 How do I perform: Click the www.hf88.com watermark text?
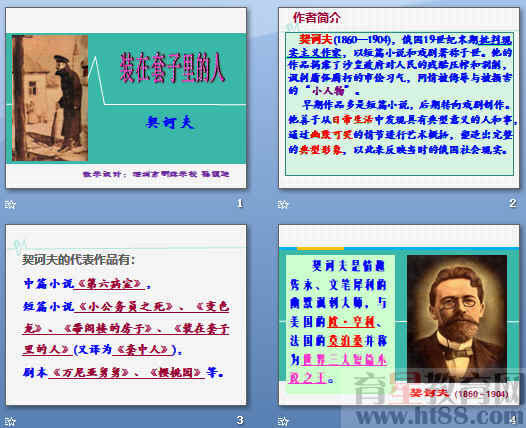click(x=435, y=416)
